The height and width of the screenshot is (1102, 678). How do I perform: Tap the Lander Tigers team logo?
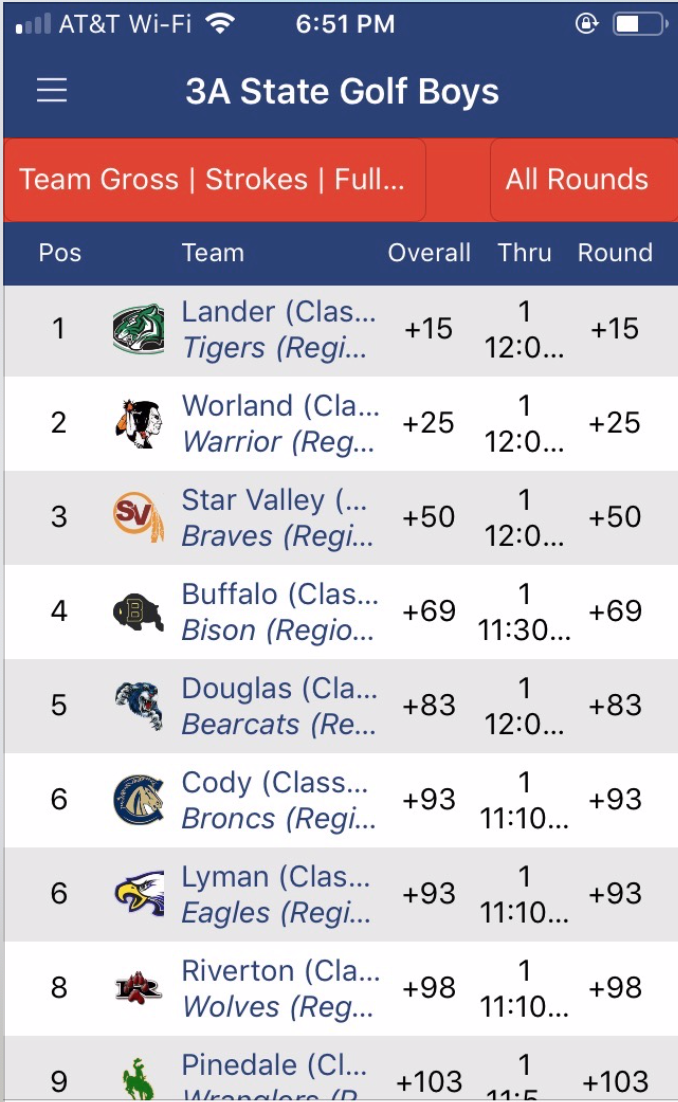click(x=138, y=329)
